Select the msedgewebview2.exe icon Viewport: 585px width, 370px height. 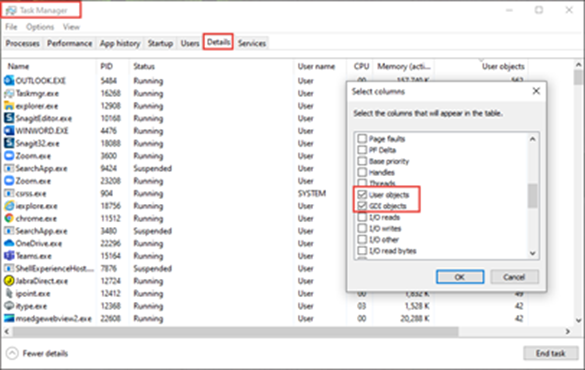click(x=9, y=319)
